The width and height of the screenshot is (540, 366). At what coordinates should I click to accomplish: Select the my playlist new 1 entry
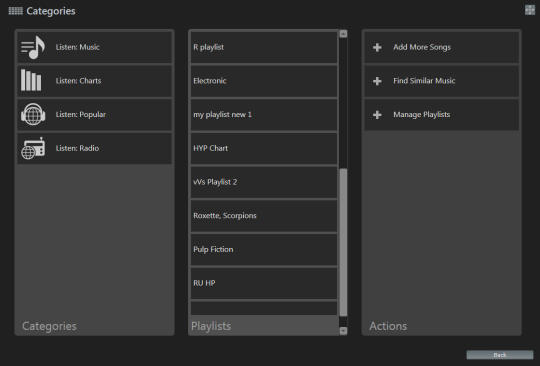click(x=264, y=115)
